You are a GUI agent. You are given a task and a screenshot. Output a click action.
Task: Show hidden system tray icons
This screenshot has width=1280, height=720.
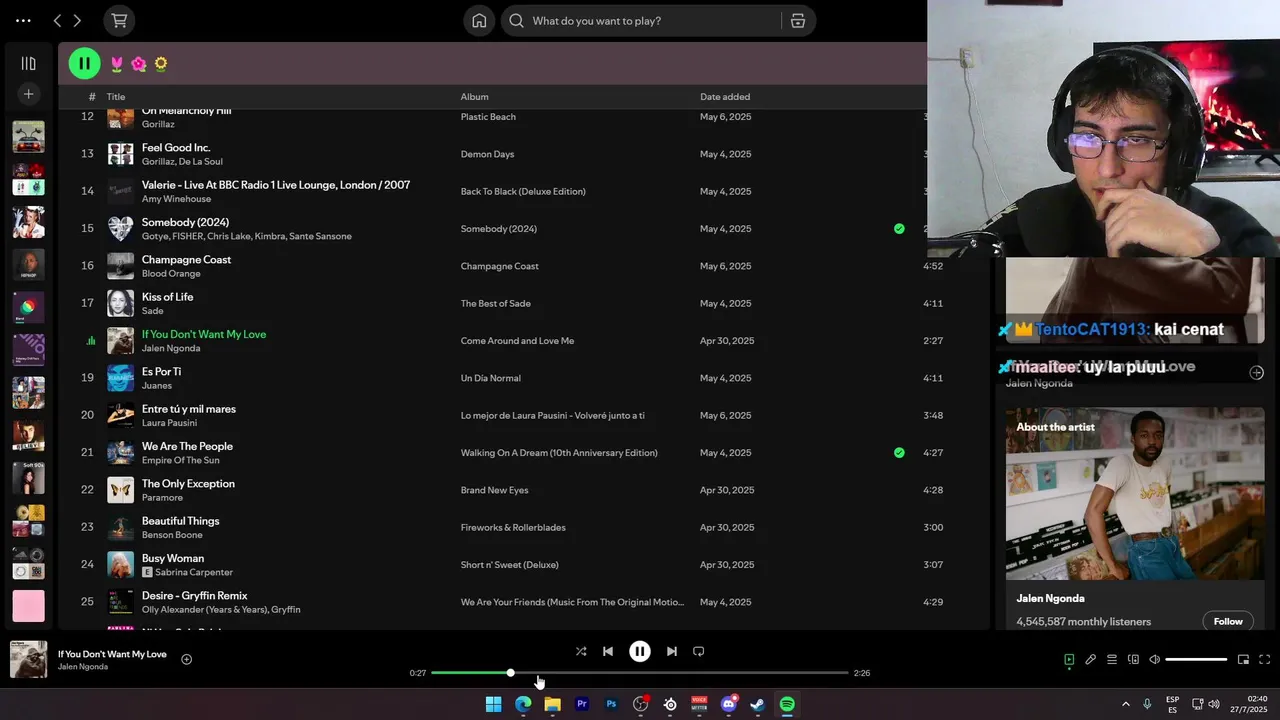[x=1125, y=704]
